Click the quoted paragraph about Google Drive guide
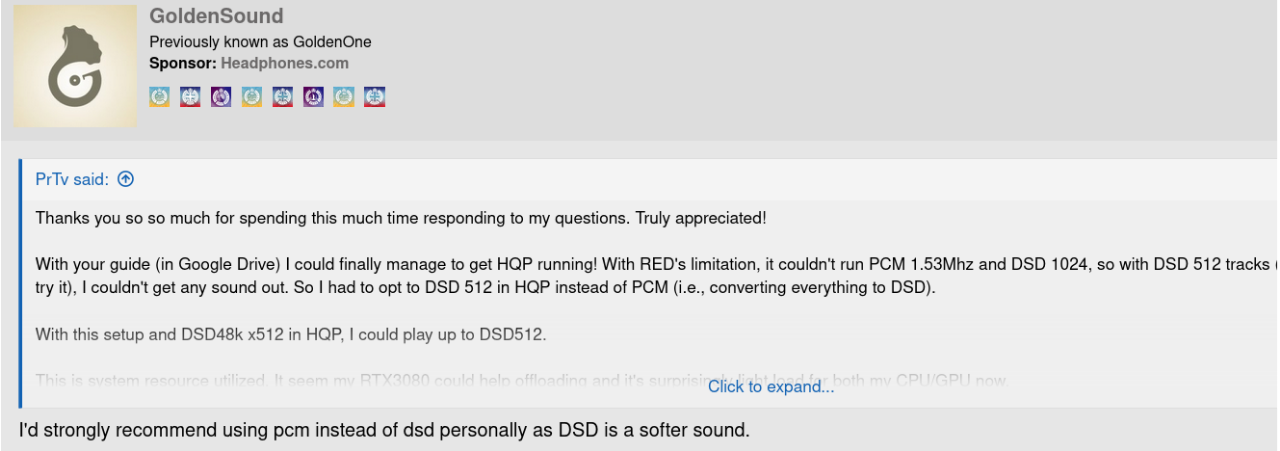This screenshot has height=451, width=1280. [x=656, y=276]
